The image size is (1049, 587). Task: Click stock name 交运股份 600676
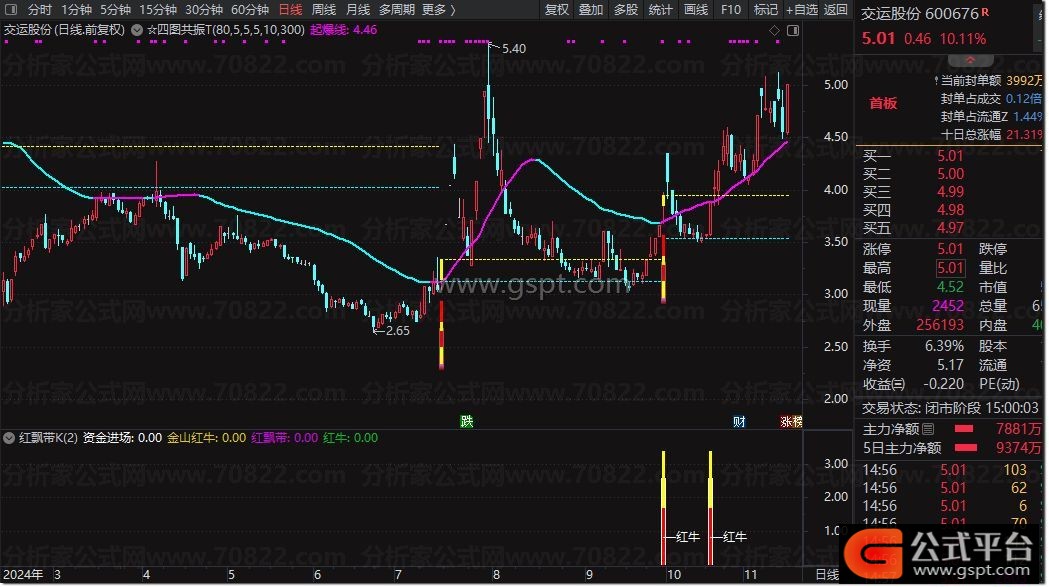920,13
